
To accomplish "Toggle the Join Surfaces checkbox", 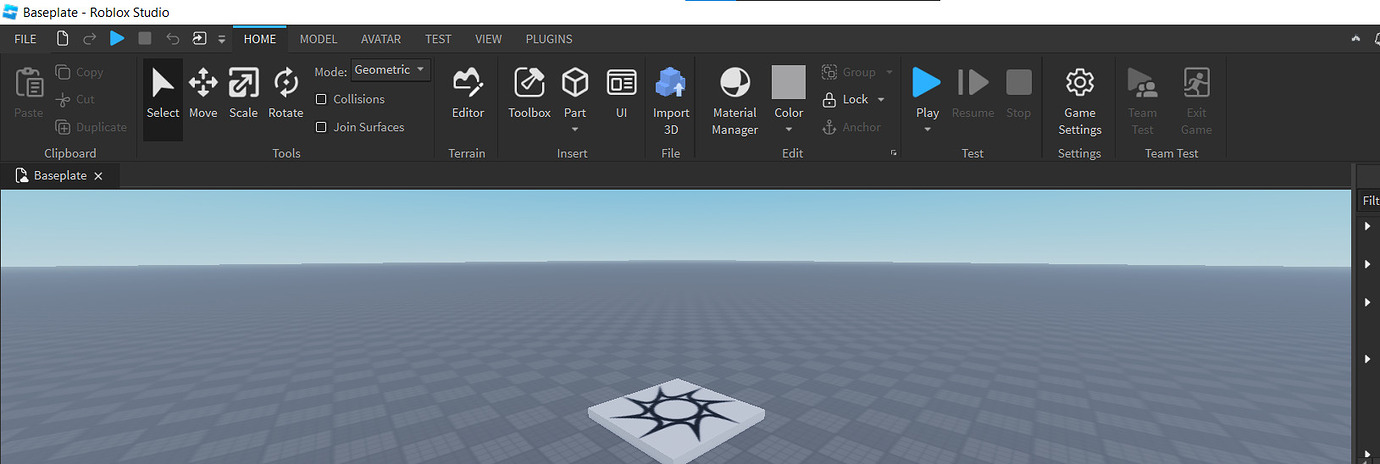I will pos(321,127).
